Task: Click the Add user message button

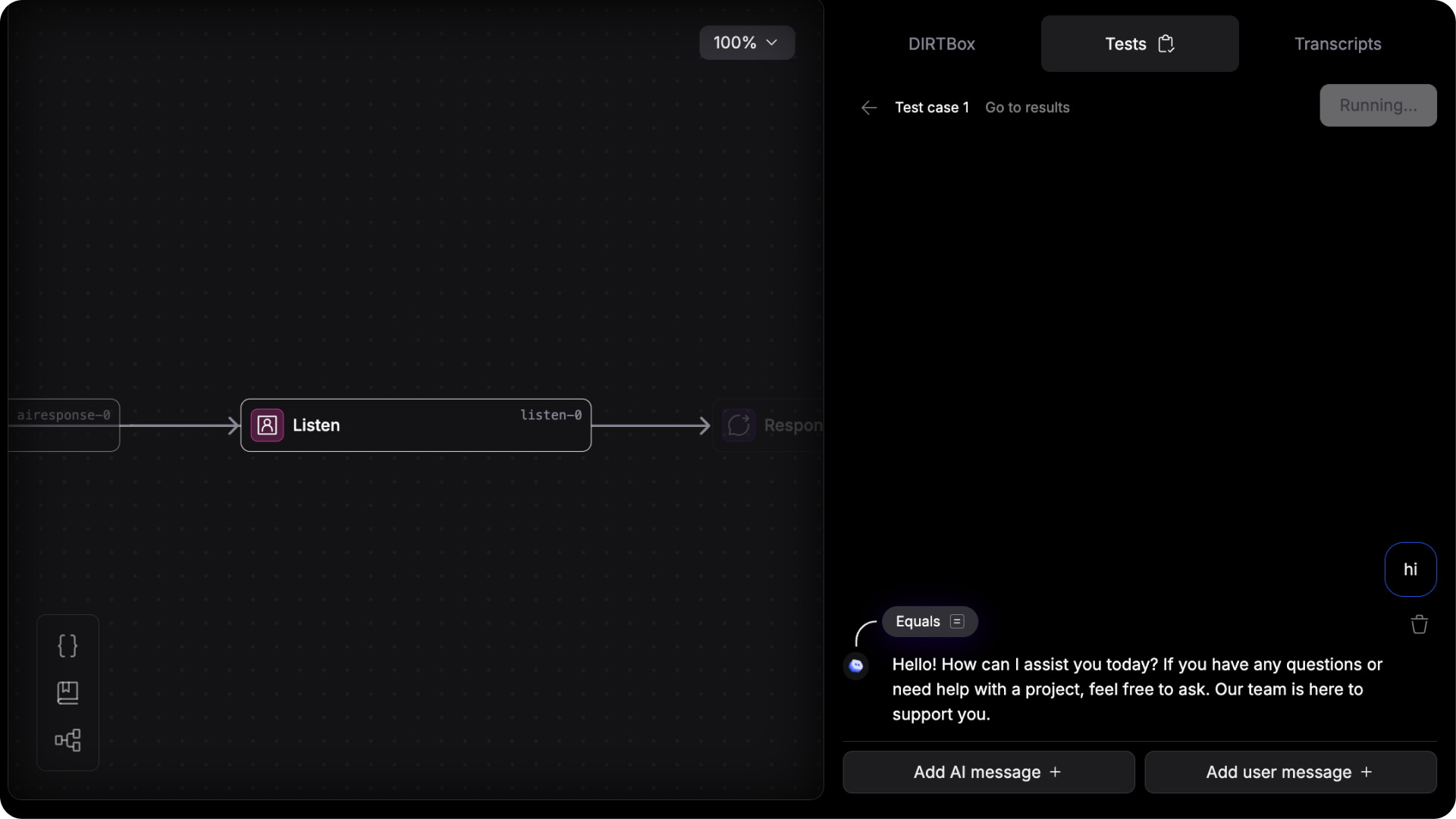Action: (1291, 772)
